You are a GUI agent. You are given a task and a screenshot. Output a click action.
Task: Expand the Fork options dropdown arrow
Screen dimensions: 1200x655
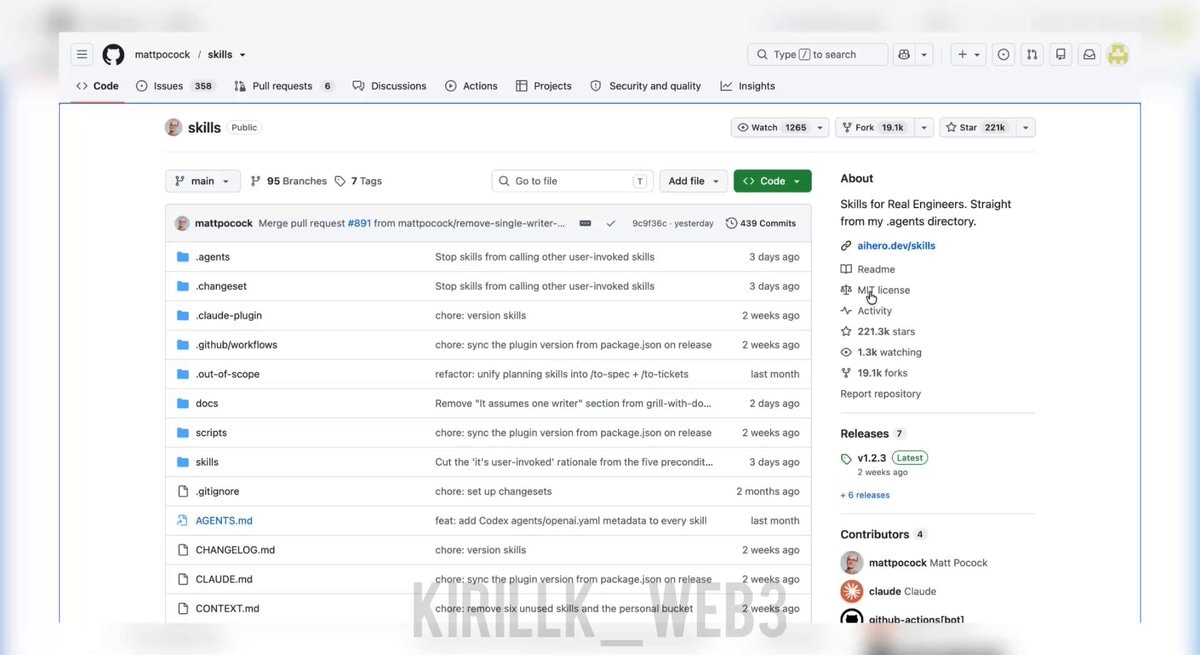click(923, 128)
